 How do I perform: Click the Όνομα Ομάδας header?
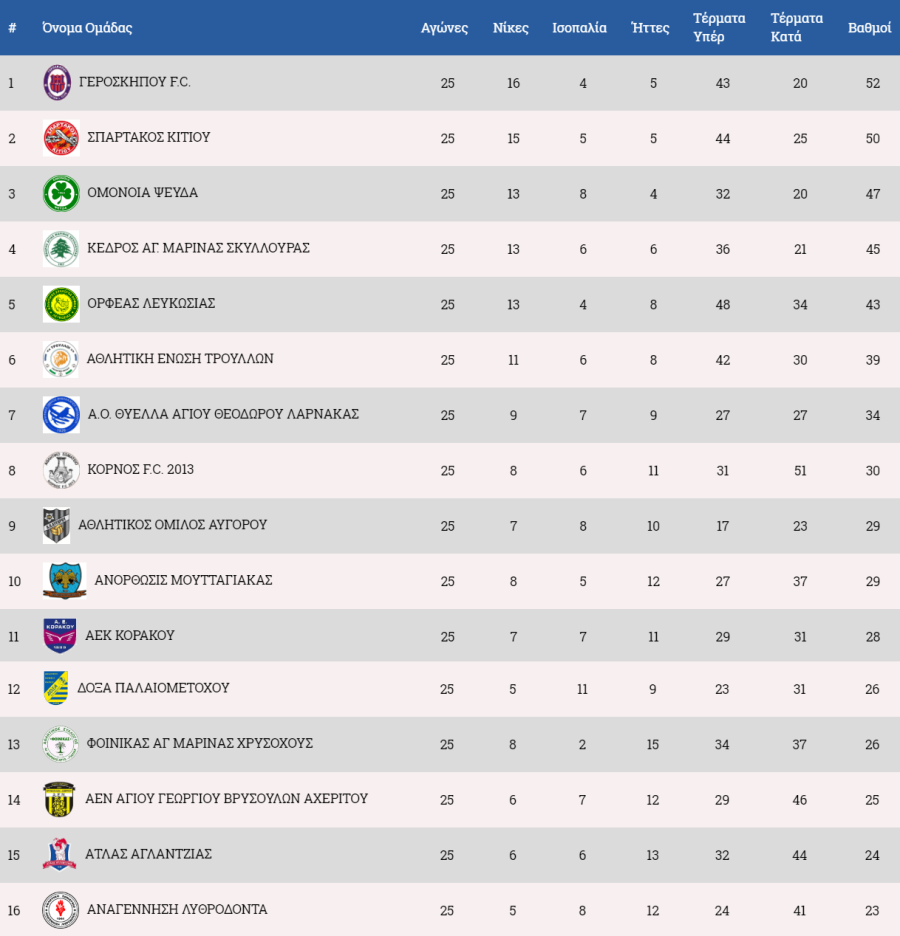pyautogui.click(x=87, y=27)
